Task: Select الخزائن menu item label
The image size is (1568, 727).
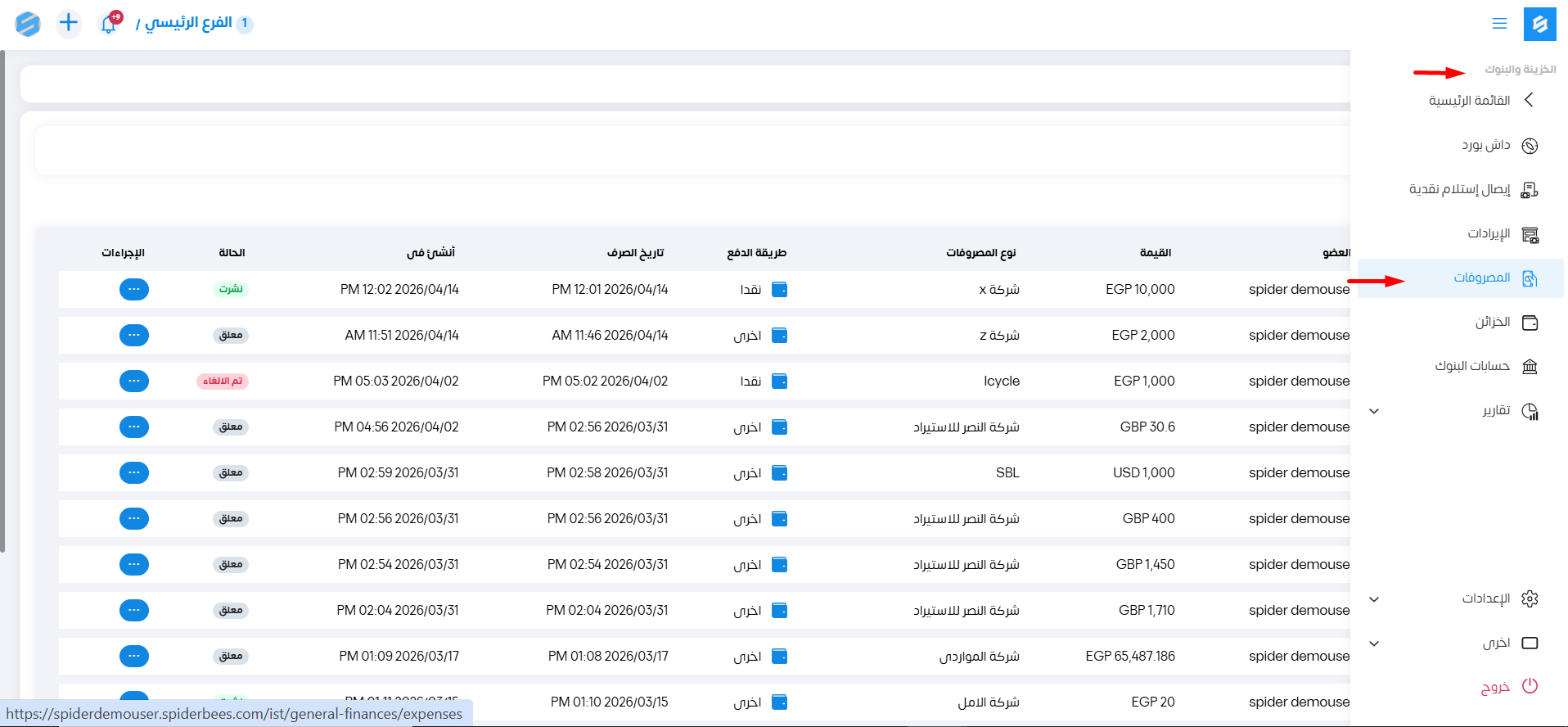Action: coord(1492,323)
